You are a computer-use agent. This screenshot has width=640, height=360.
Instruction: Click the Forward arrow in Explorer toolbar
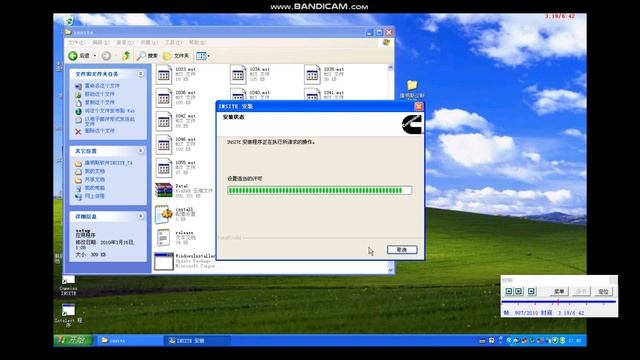(x=106, y=56)
